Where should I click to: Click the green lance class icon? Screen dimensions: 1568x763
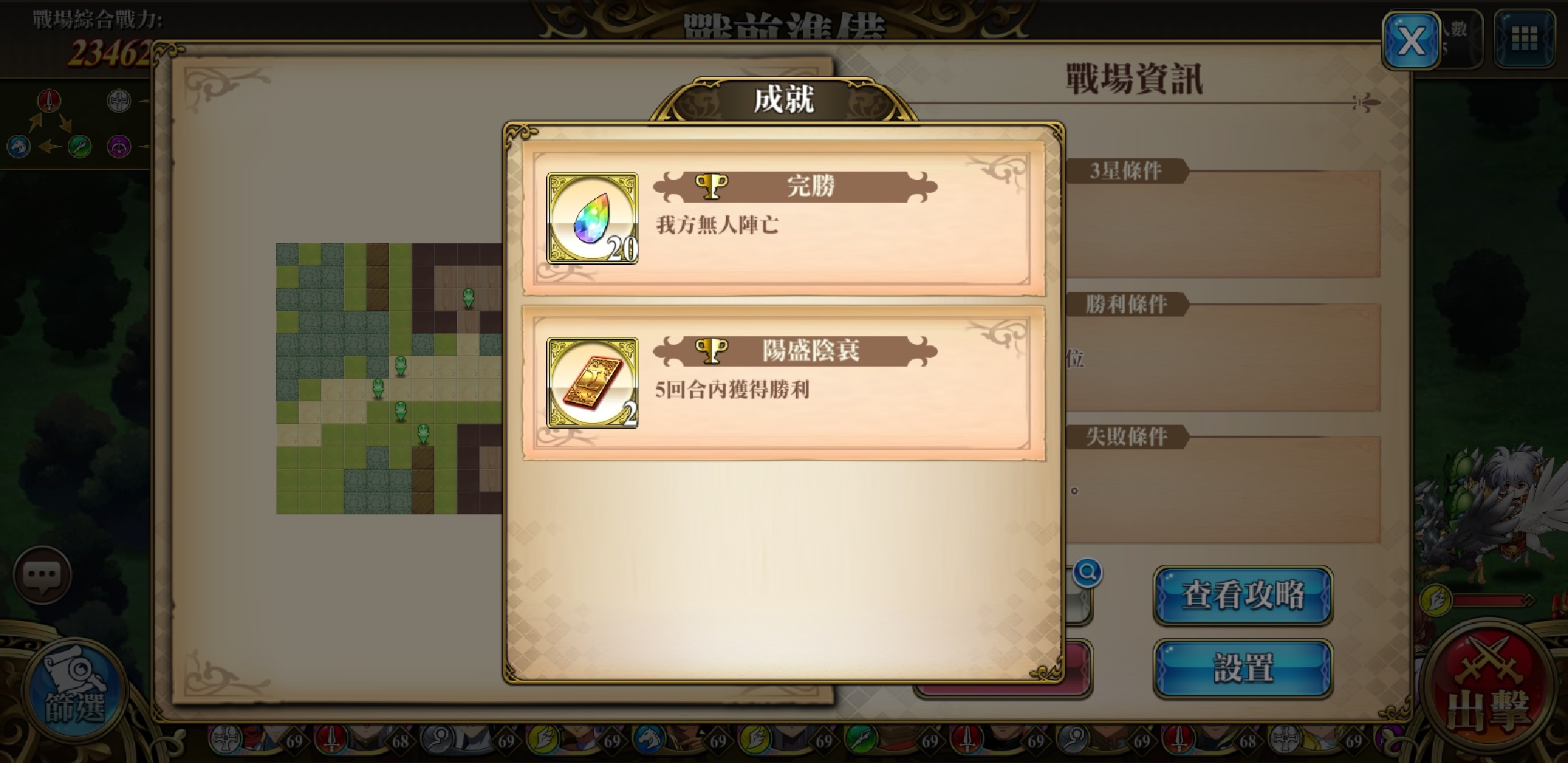pos(79,147)
